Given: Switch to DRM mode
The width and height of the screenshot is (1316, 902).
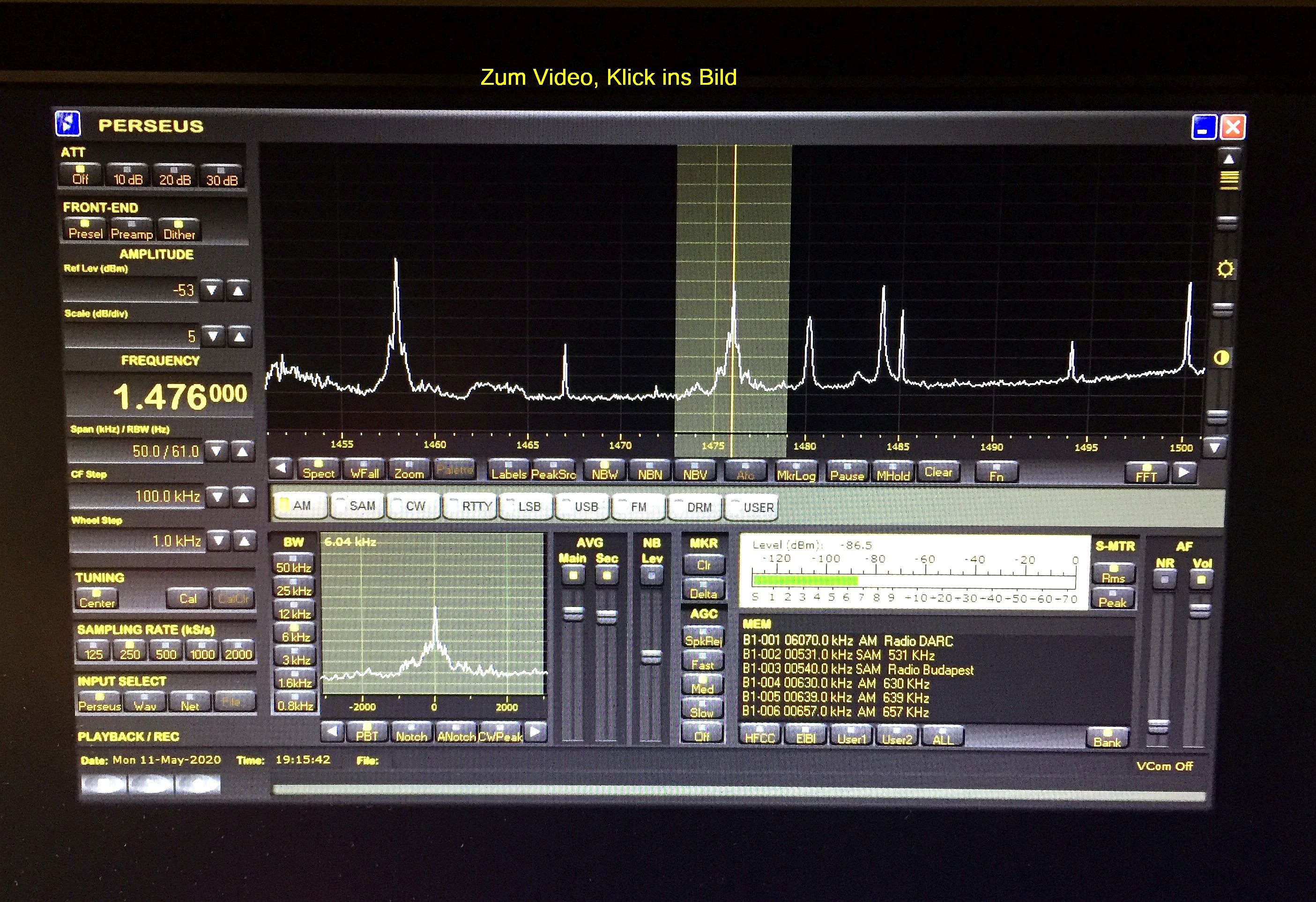Looking at the screenshot, I should (x=695, y=507).
